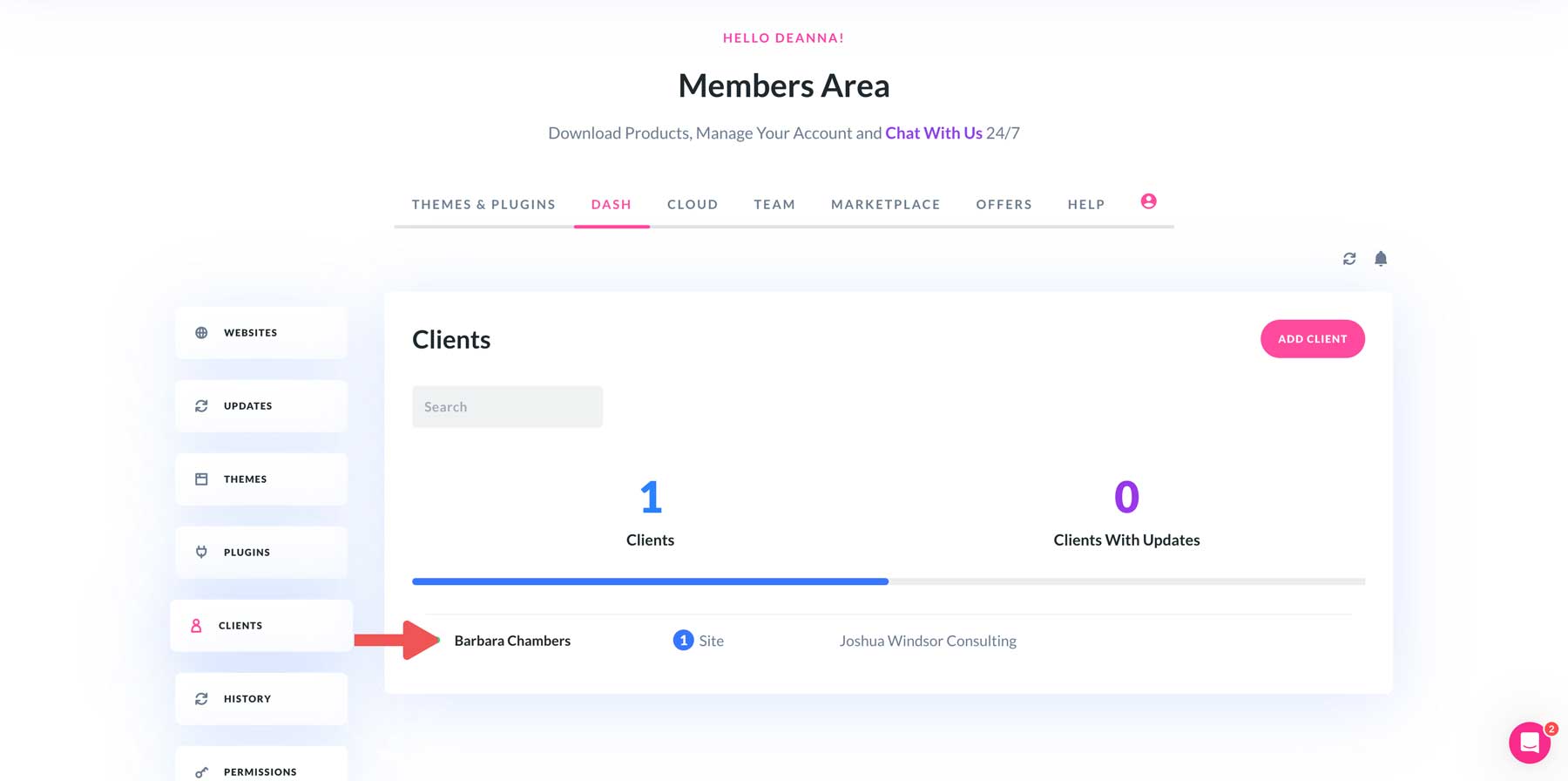Screen dimensions: 1568x781
Task: Click the key icon beside Permissions
Action: (201, 772)
